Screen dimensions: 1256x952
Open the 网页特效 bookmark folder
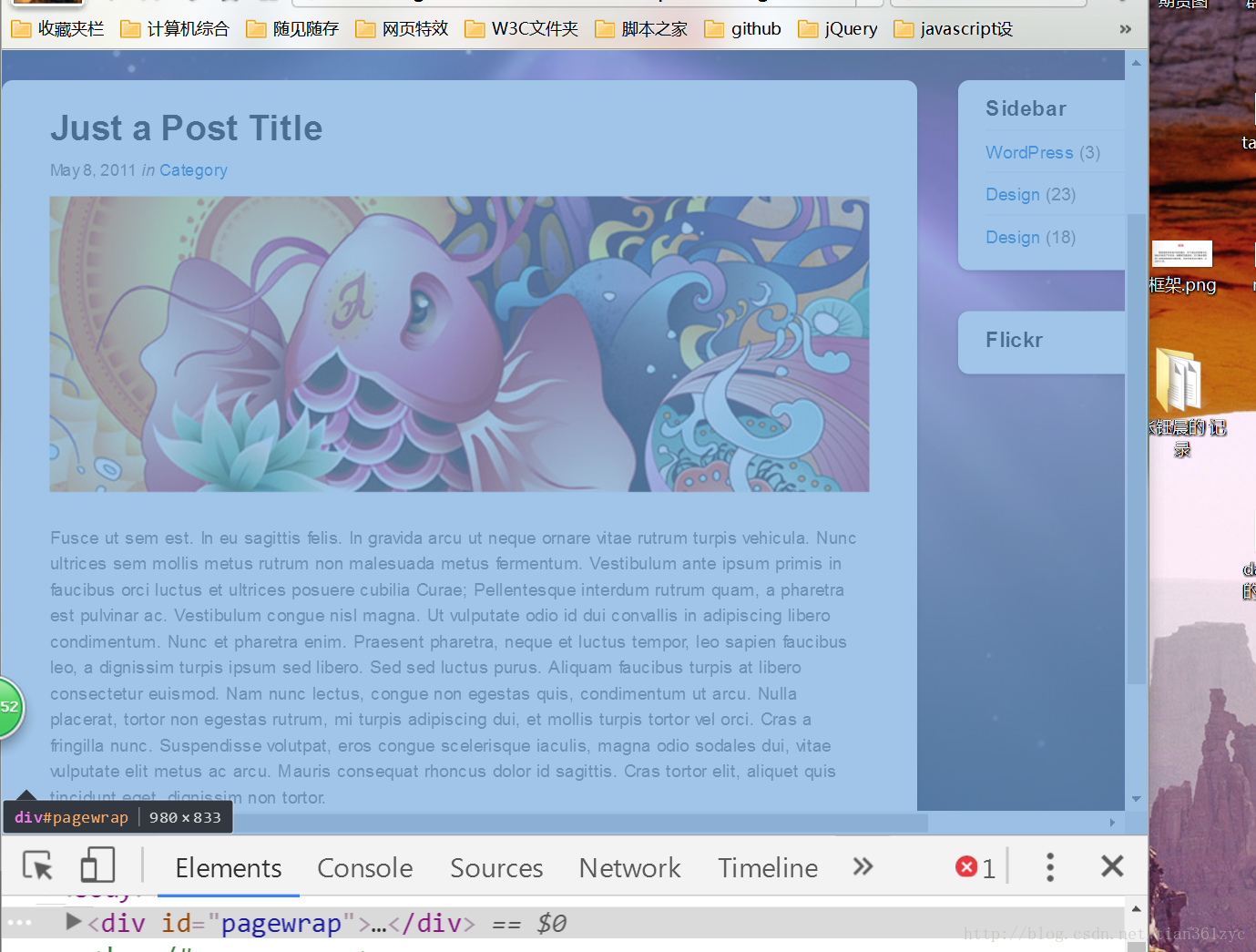point(402,29)
